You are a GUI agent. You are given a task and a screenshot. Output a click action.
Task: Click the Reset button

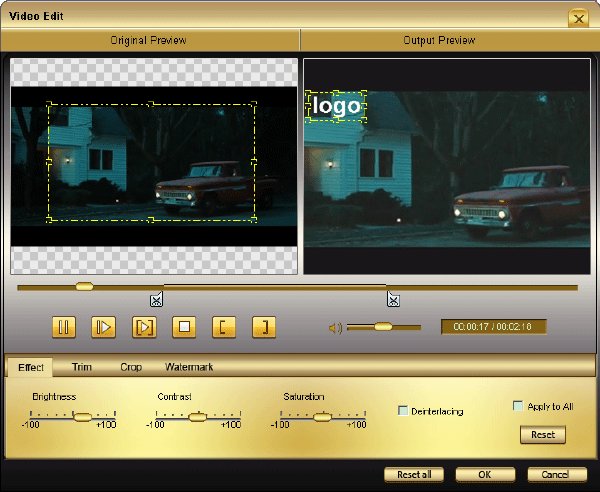coord(543,435)
